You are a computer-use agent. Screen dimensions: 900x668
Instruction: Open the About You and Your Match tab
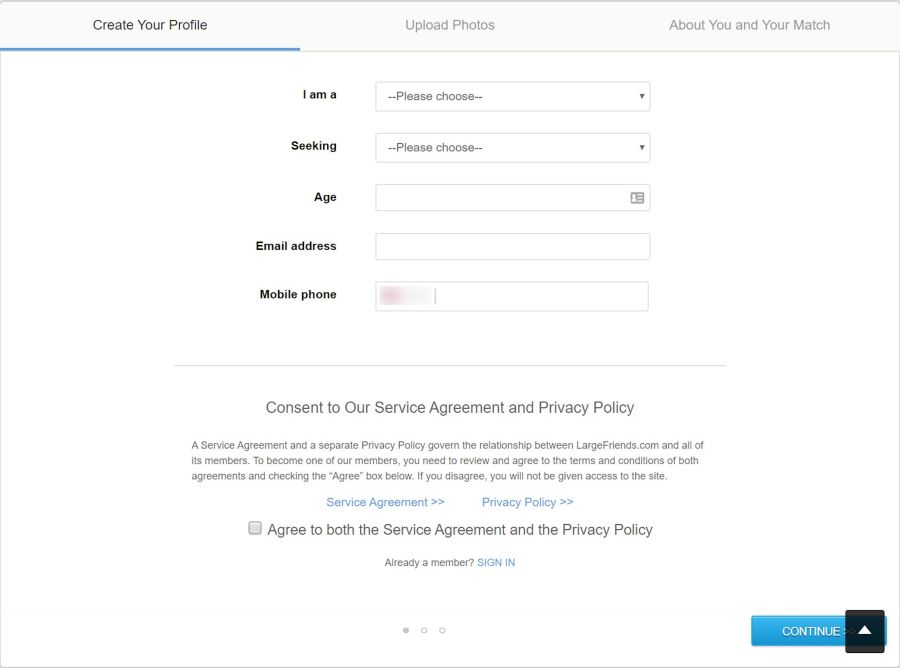click(x=749, y=25)
